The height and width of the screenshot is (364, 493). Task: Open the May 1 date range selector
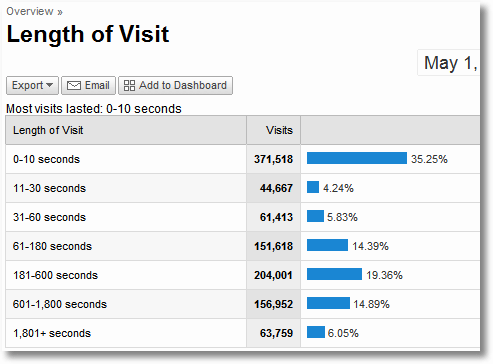pos(449,63)
